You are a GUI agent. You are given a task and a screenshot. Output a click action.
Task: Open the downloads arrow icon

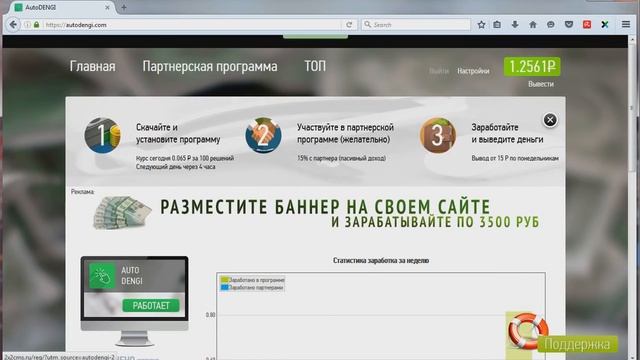[x=515, y=24]
